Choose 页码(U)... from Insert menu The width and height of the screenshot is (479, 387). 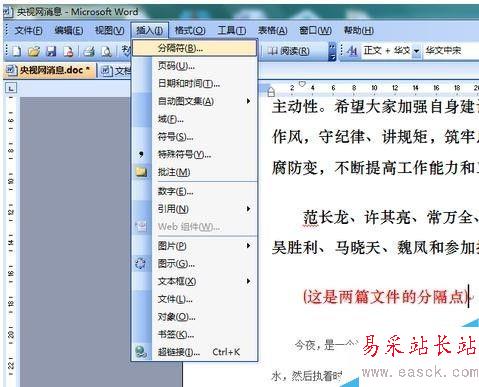[x=195, y=66]
